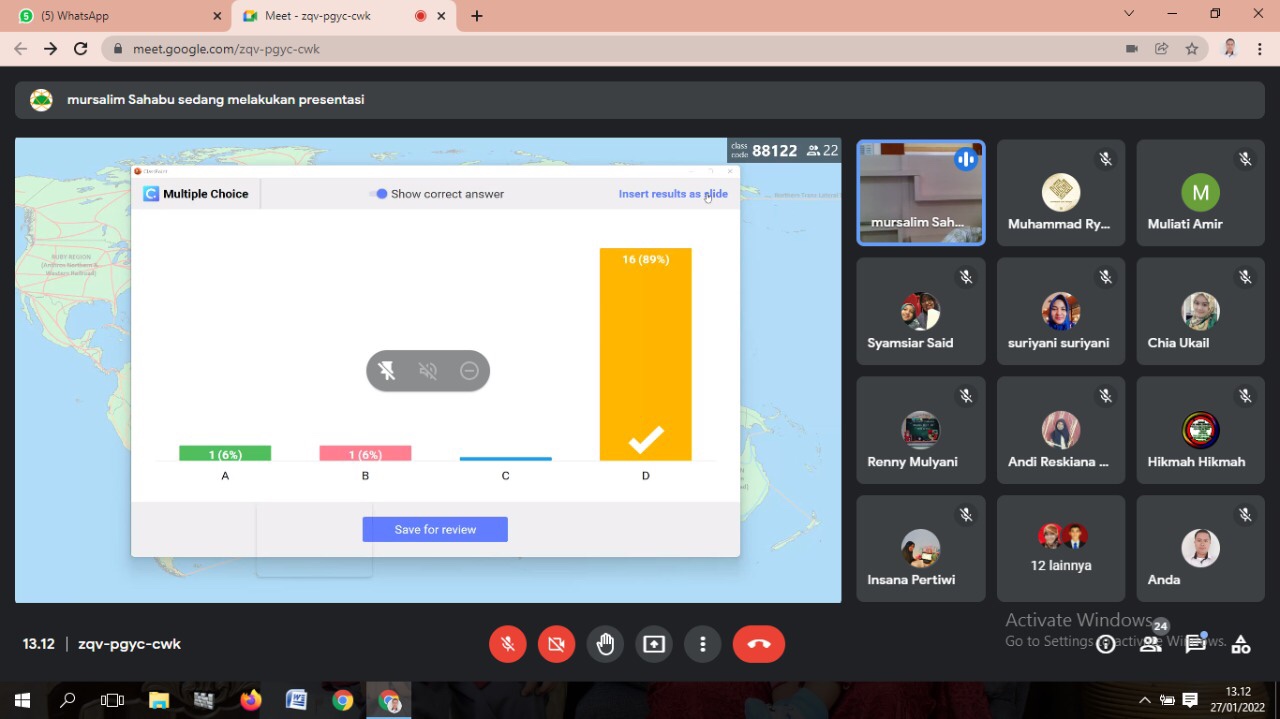Select the 12 lainnya participant tile
Image resolution: width=1280 pixels, height=719 pixels.
1060,549
